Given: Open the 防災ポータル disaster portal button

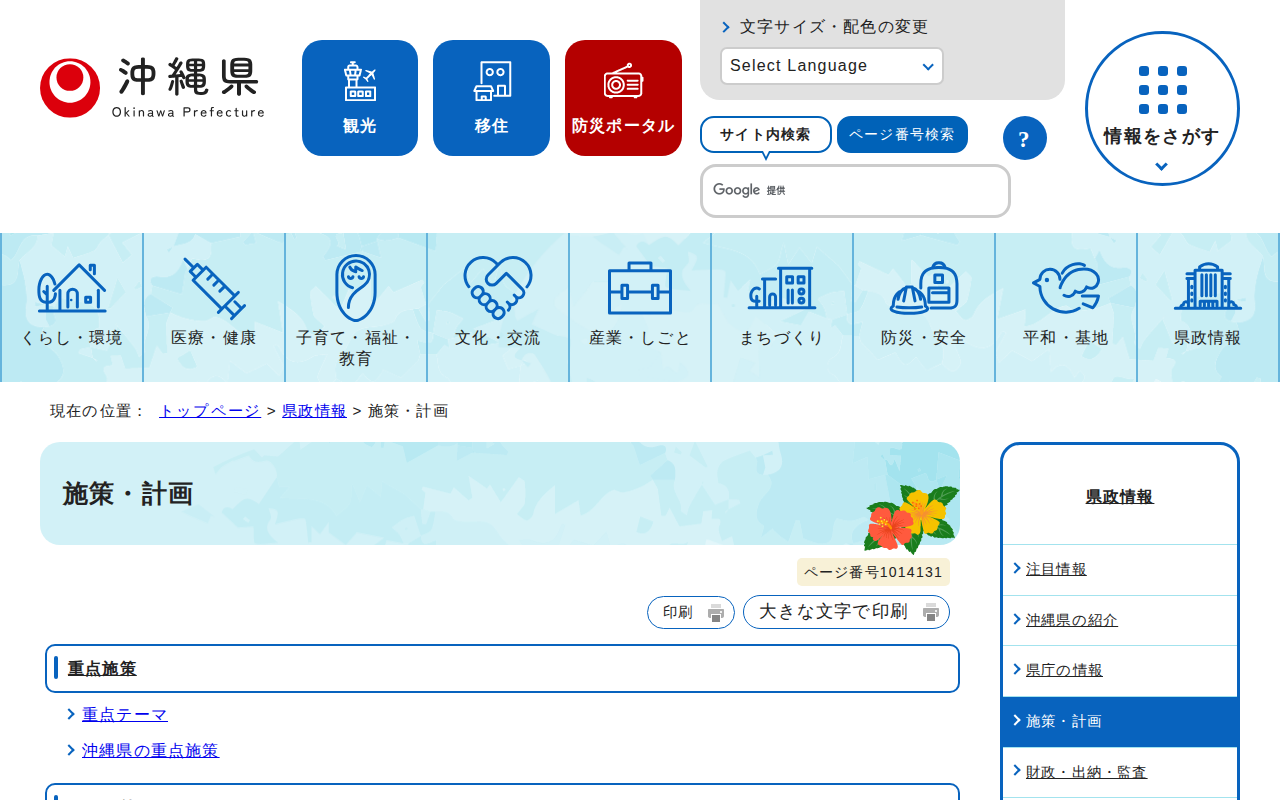Looking at the screenshot, I should click(623, 98).
